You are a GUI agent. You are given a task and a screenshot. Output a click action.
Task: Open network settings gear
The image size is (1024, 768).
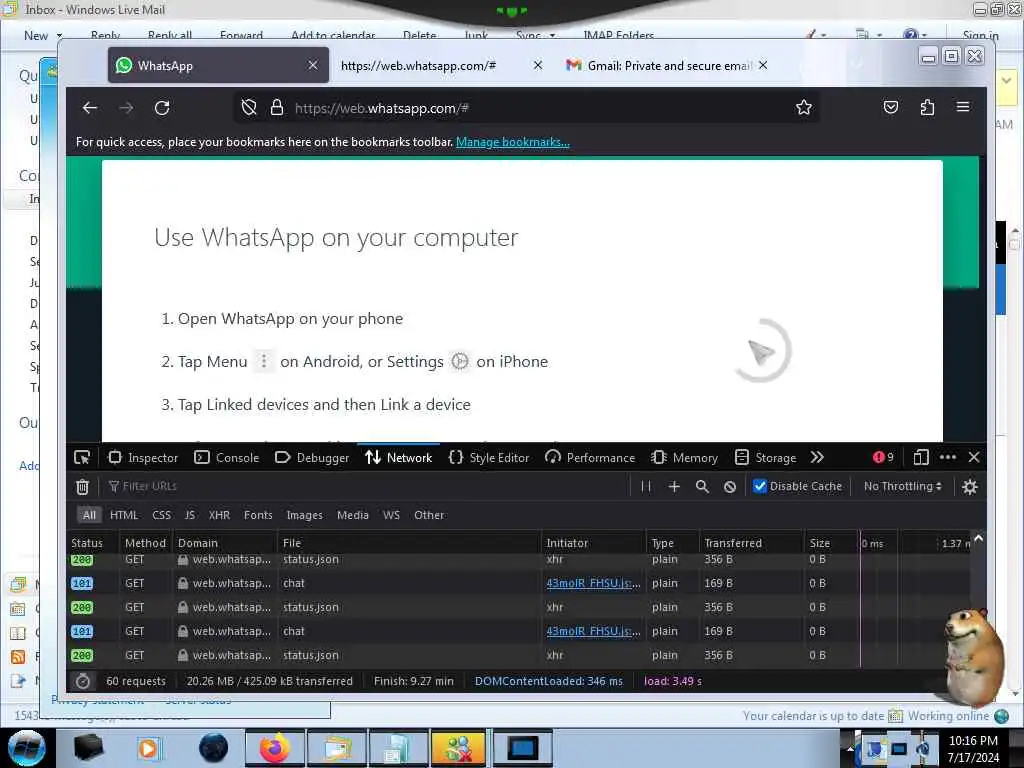click(970, 487)
